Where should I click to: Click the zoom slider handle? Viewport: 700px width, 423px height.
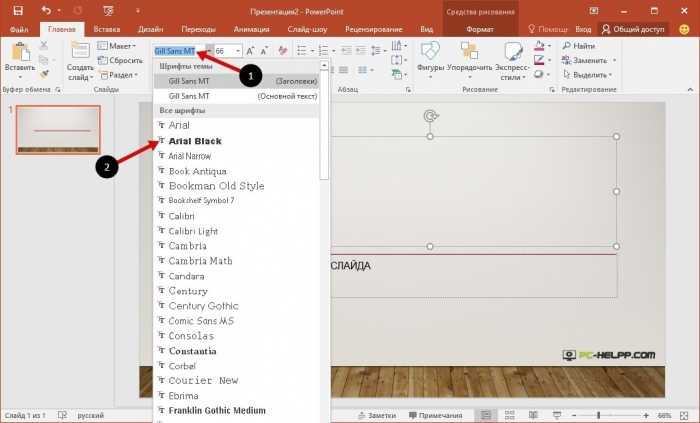click(599, 415)
